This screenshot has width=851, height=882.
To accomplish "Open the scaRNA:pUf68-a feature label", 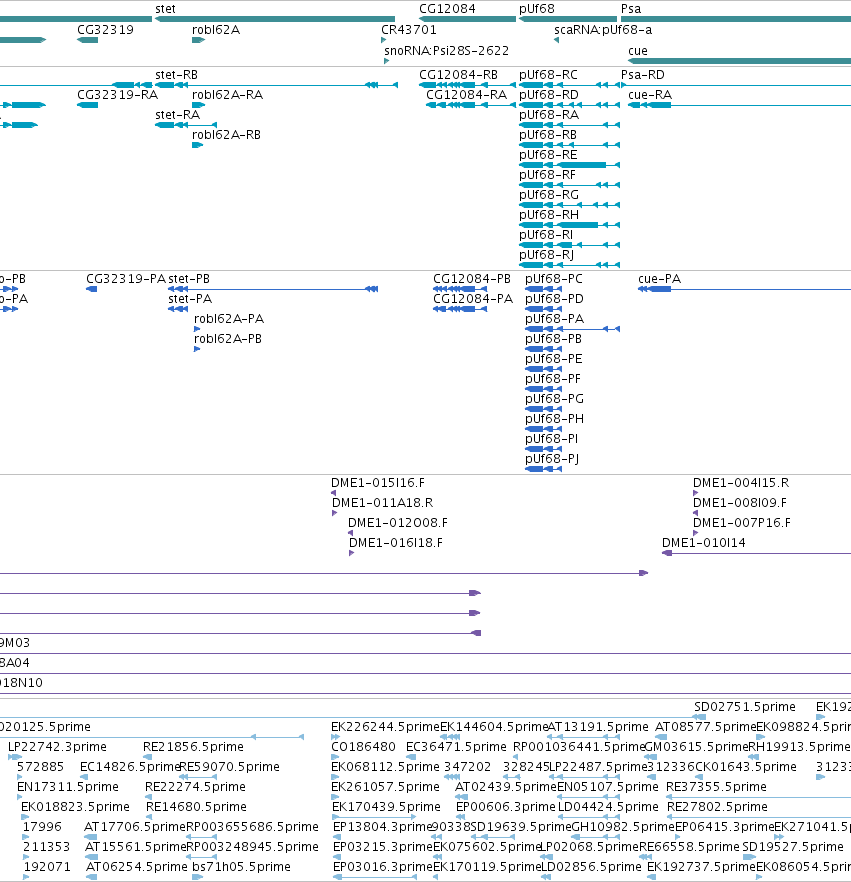I will coord(603,29).
